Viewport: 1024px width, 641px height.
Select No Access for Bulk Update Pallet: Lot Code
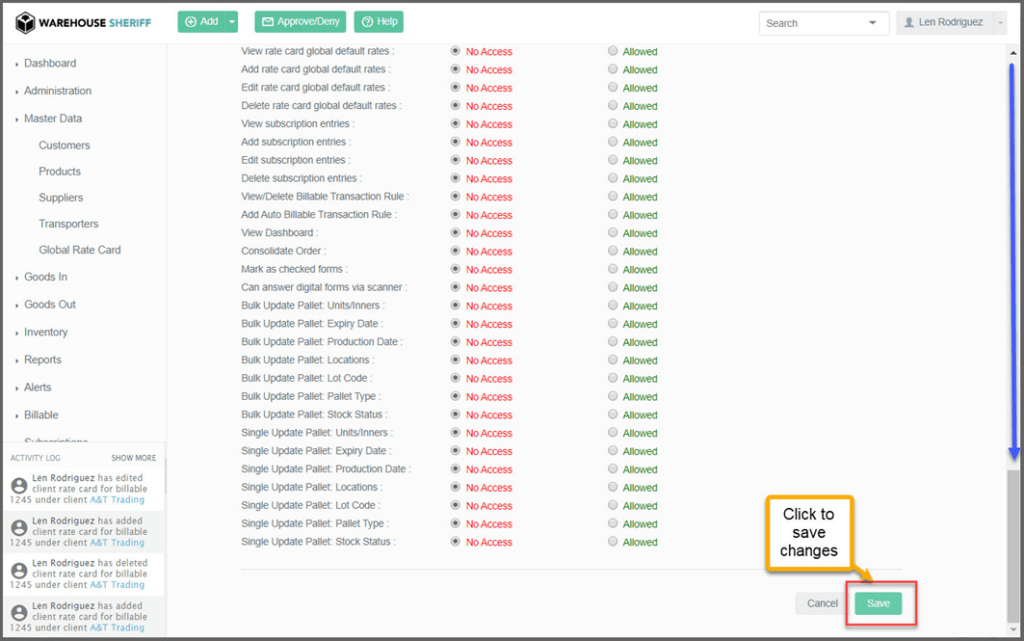(x=456, y=378)
